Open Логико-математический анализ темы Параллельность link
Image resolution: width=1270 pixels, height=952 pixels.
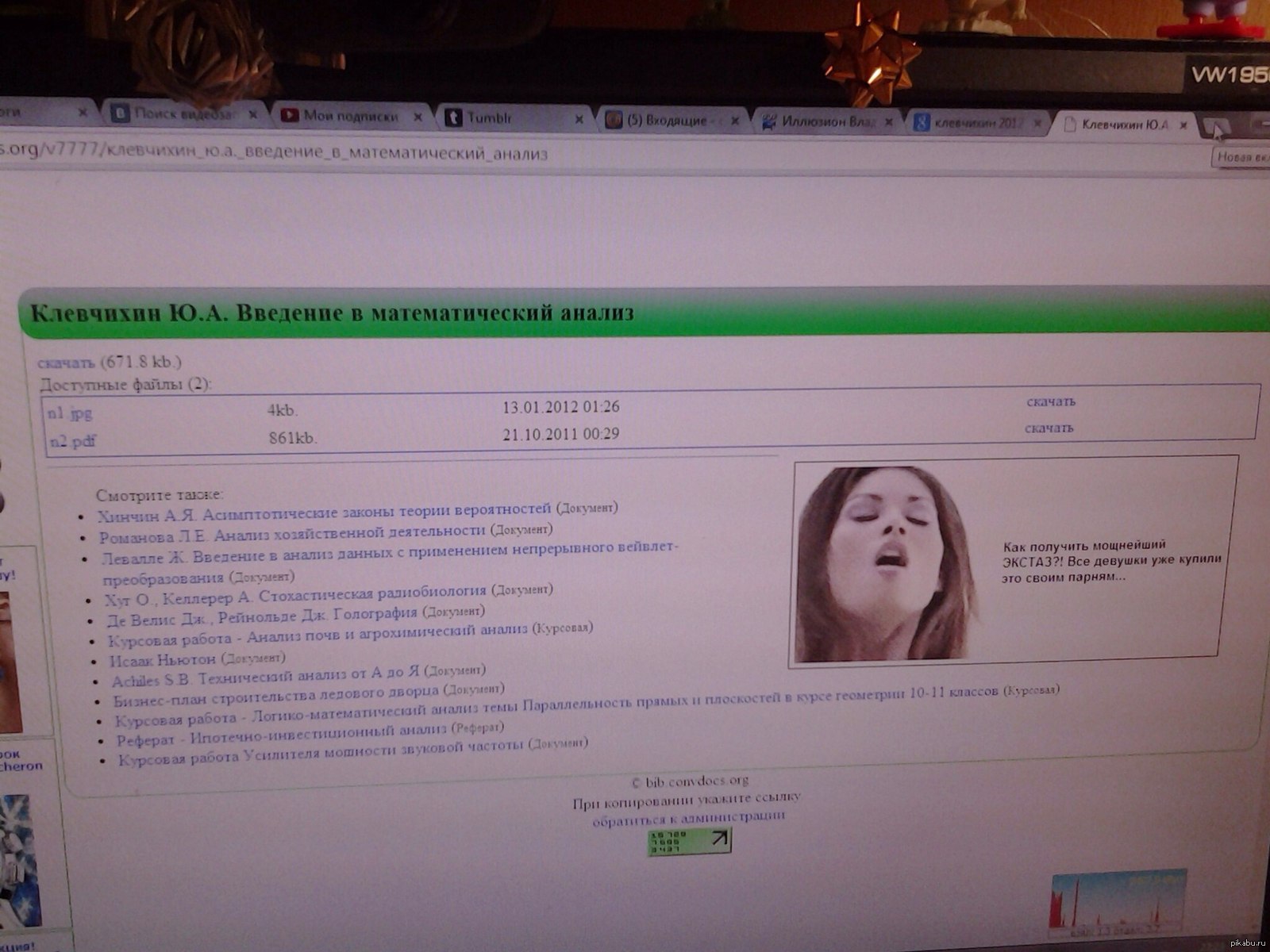[x=556, y=704]
